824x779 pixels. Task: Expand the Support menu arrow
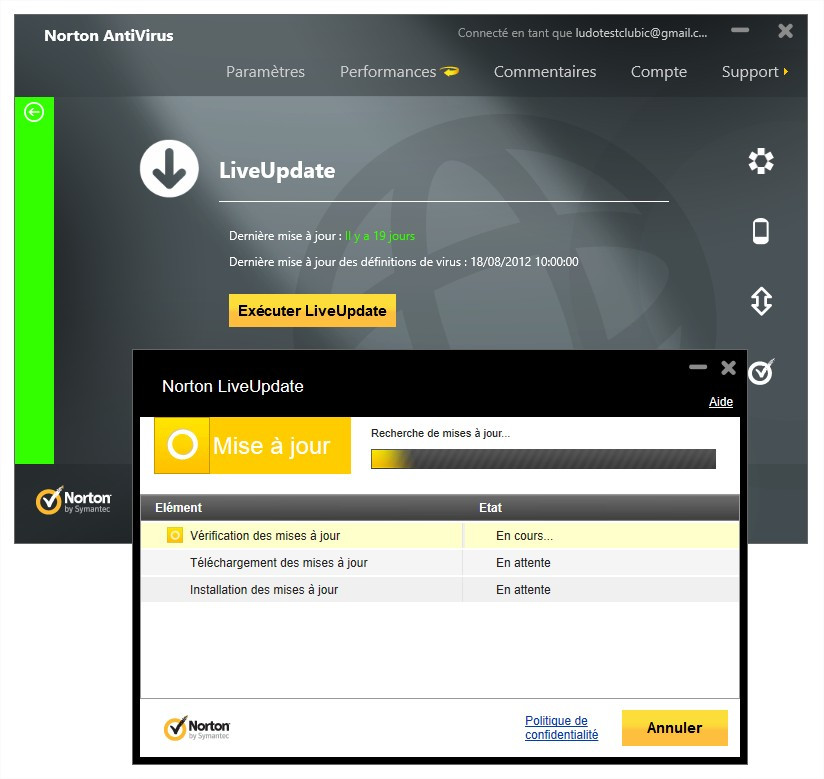click(x=786, y=72)
